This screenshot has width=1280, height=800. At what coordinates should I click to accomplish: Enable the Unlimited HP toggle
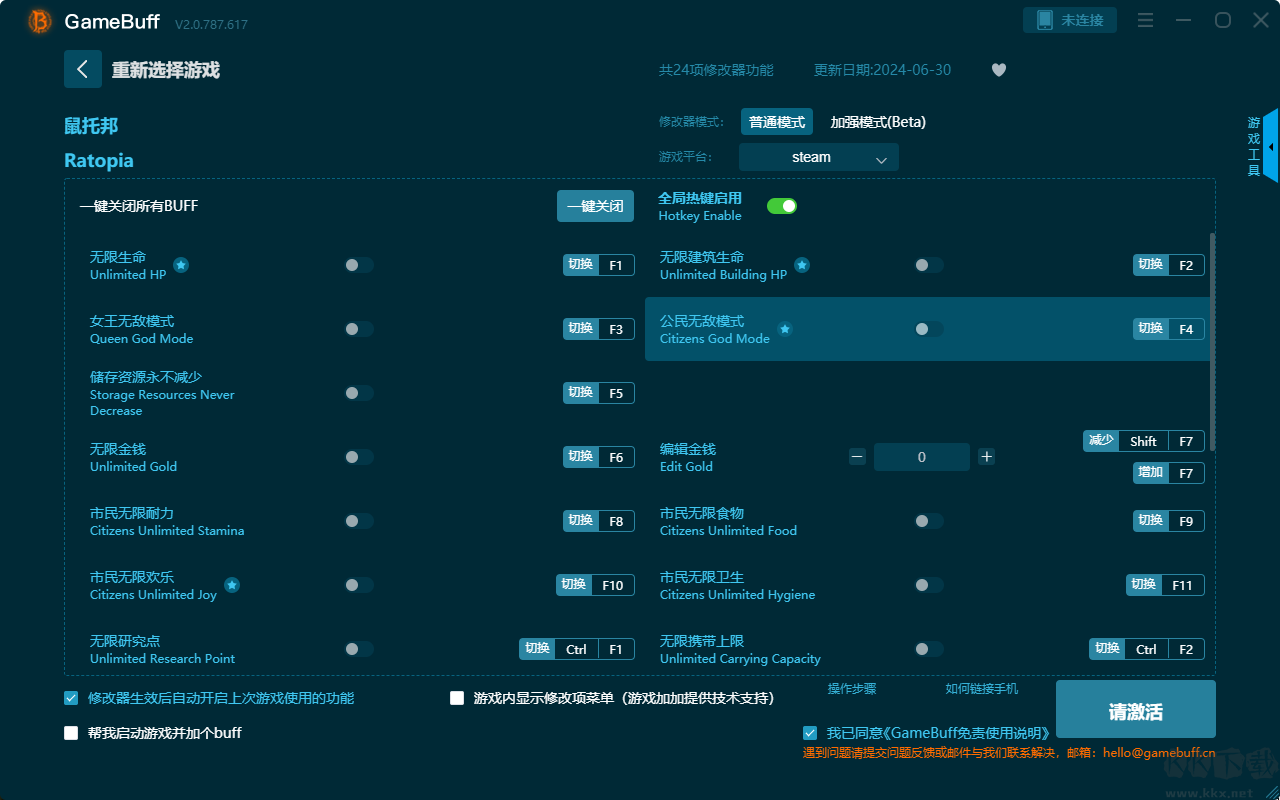359,265
